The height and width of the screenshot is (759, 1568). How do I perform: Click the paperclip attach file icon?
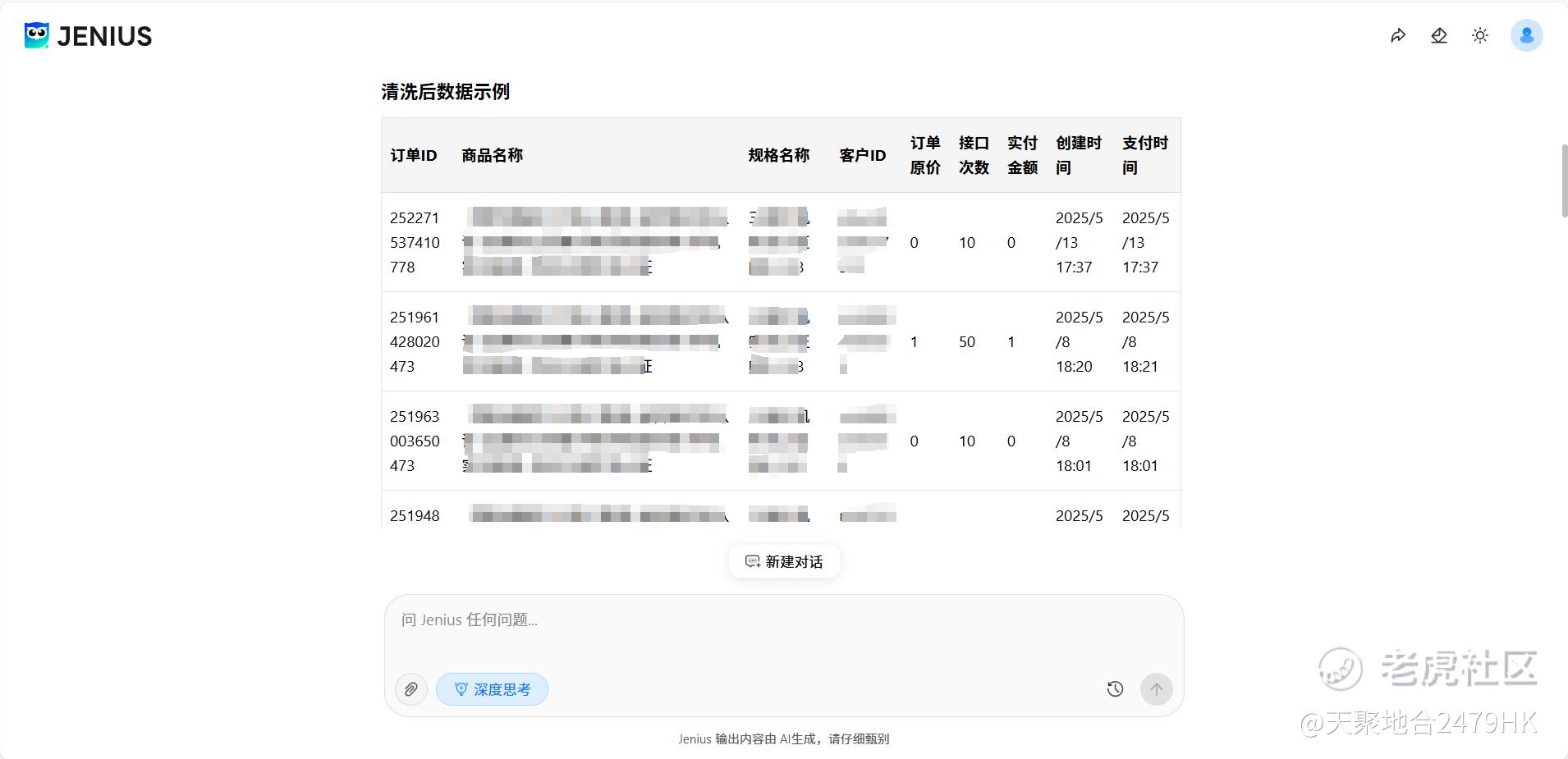pyautogui.click(x=411, y=689)
